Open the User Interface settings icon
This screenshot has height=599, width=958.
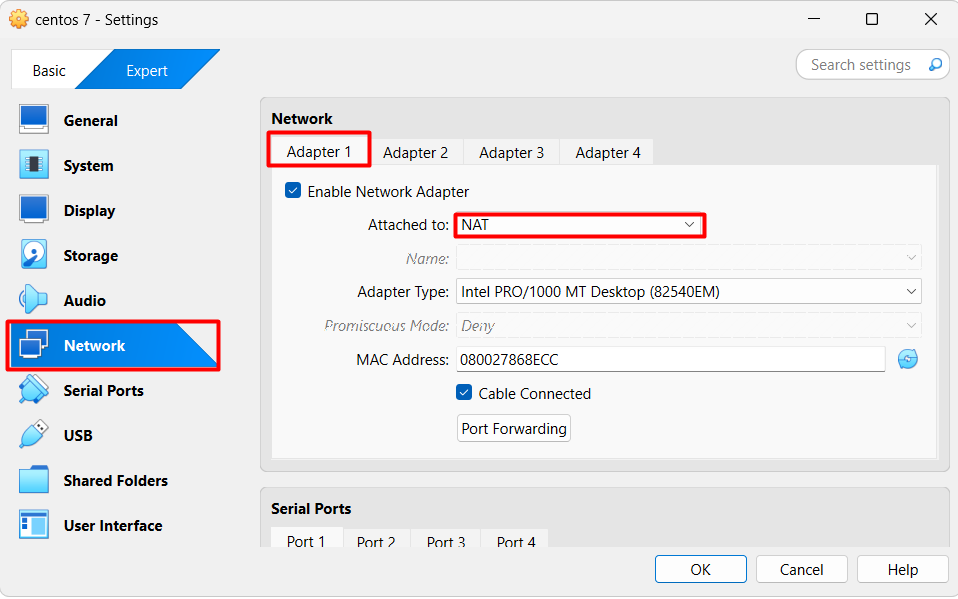[34, 525]
